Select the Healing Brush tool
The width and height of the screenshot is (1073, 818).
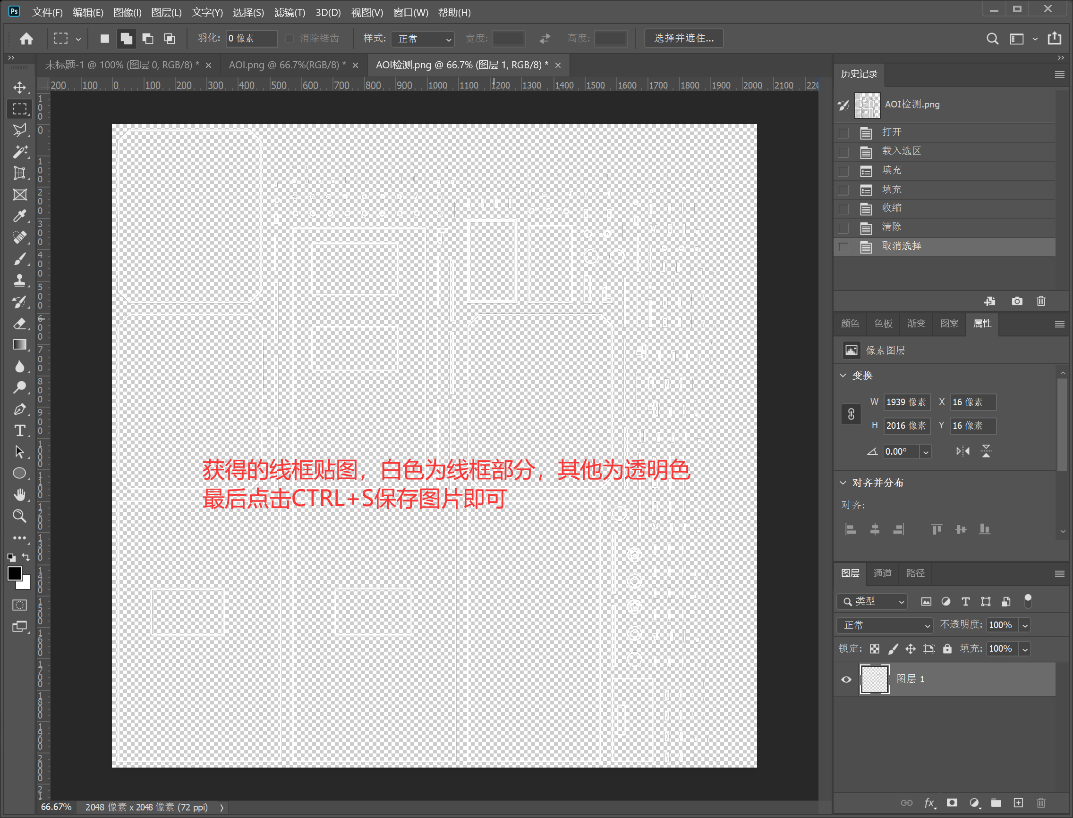coord(20,237)
